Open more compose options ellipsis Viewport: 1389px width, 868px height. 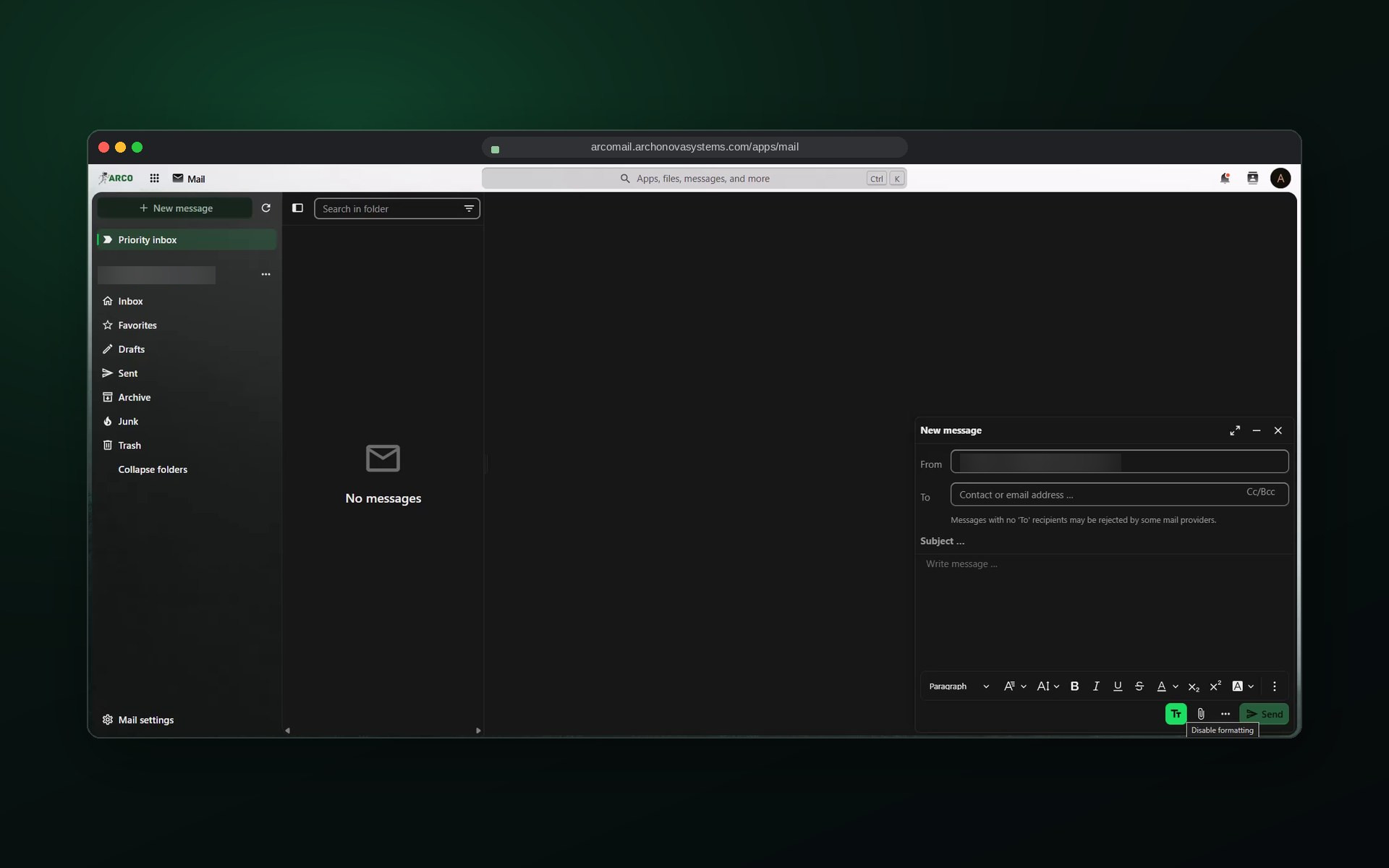coord(1226,714)
